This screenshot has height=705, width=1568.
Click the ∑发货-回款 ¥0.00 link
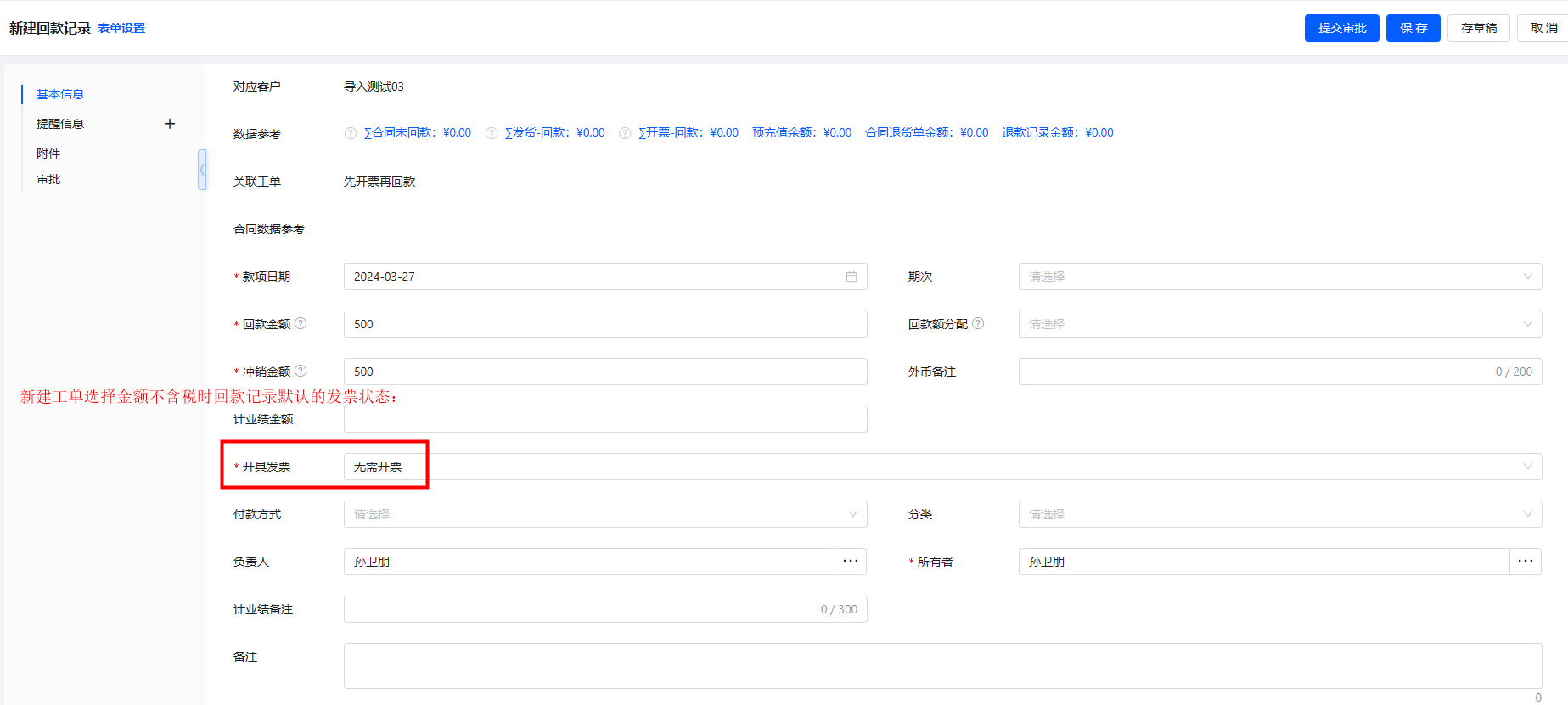[555, 133]
